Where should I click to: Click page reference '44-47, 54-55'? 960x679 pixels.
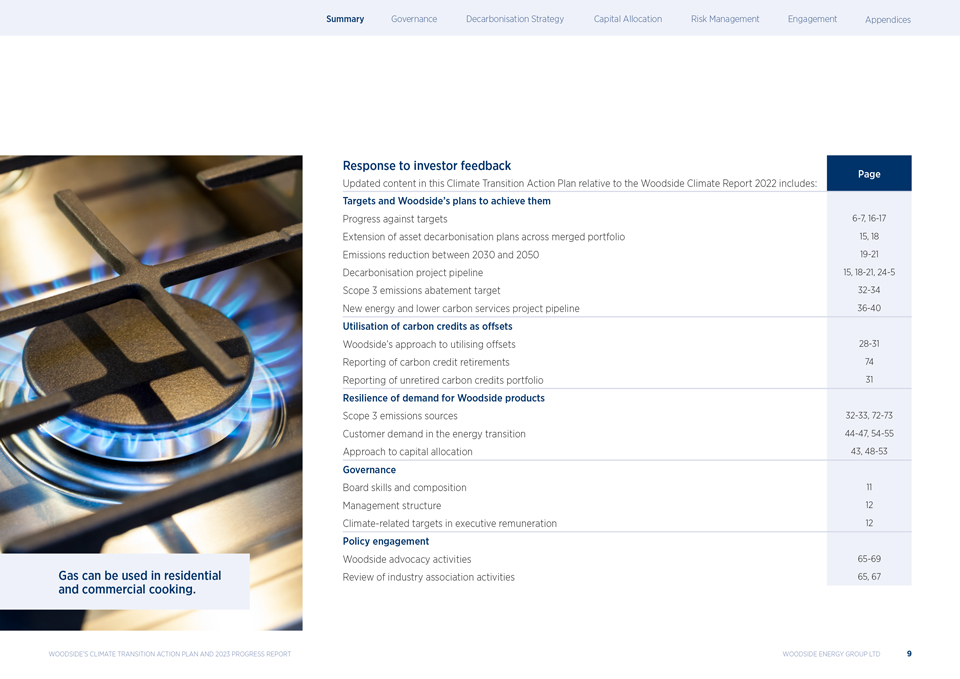click(869, 433)
